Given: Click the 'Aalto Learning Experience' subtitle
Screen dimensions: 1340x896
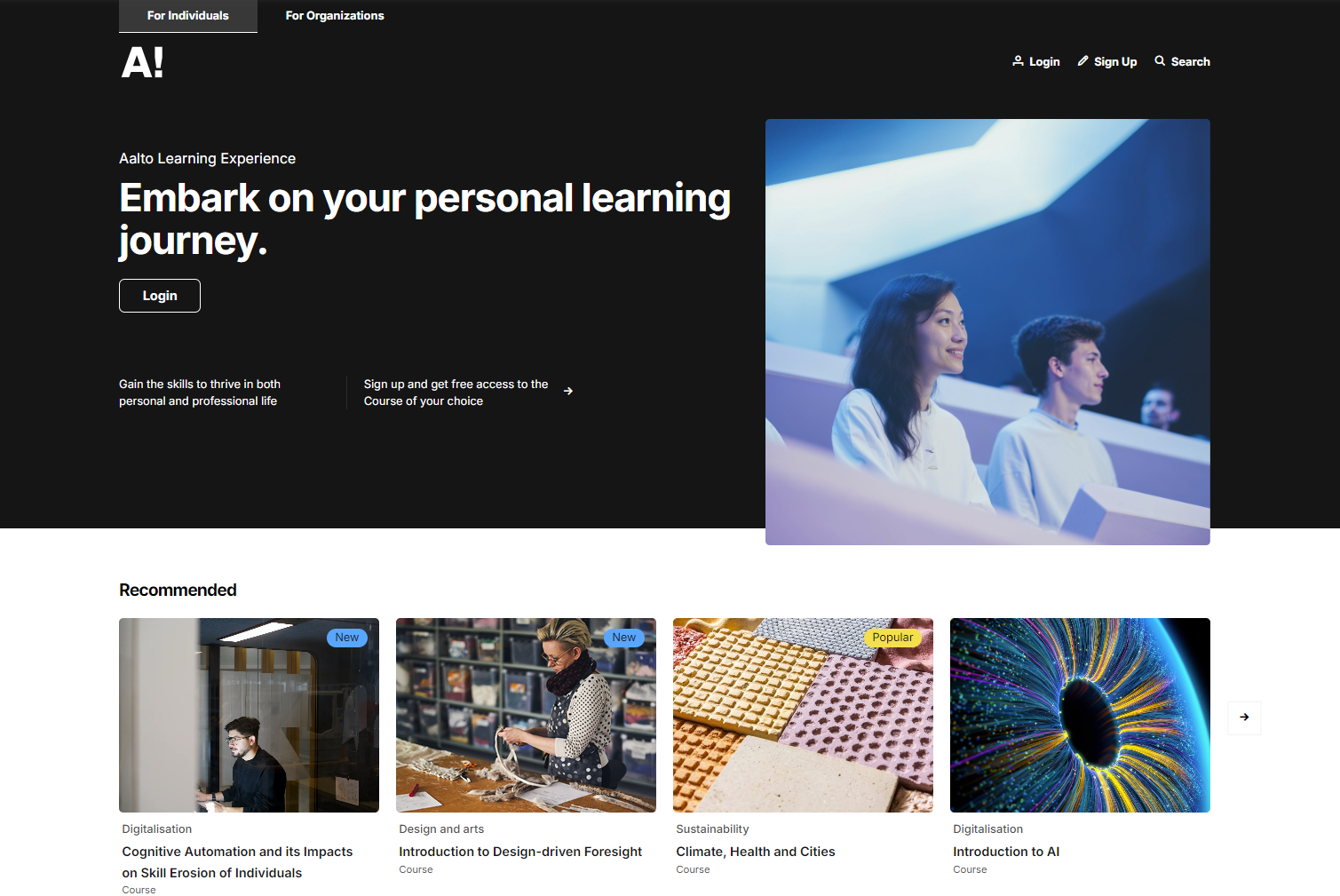Looking at the screenshot, I should [x=207, y=159].
